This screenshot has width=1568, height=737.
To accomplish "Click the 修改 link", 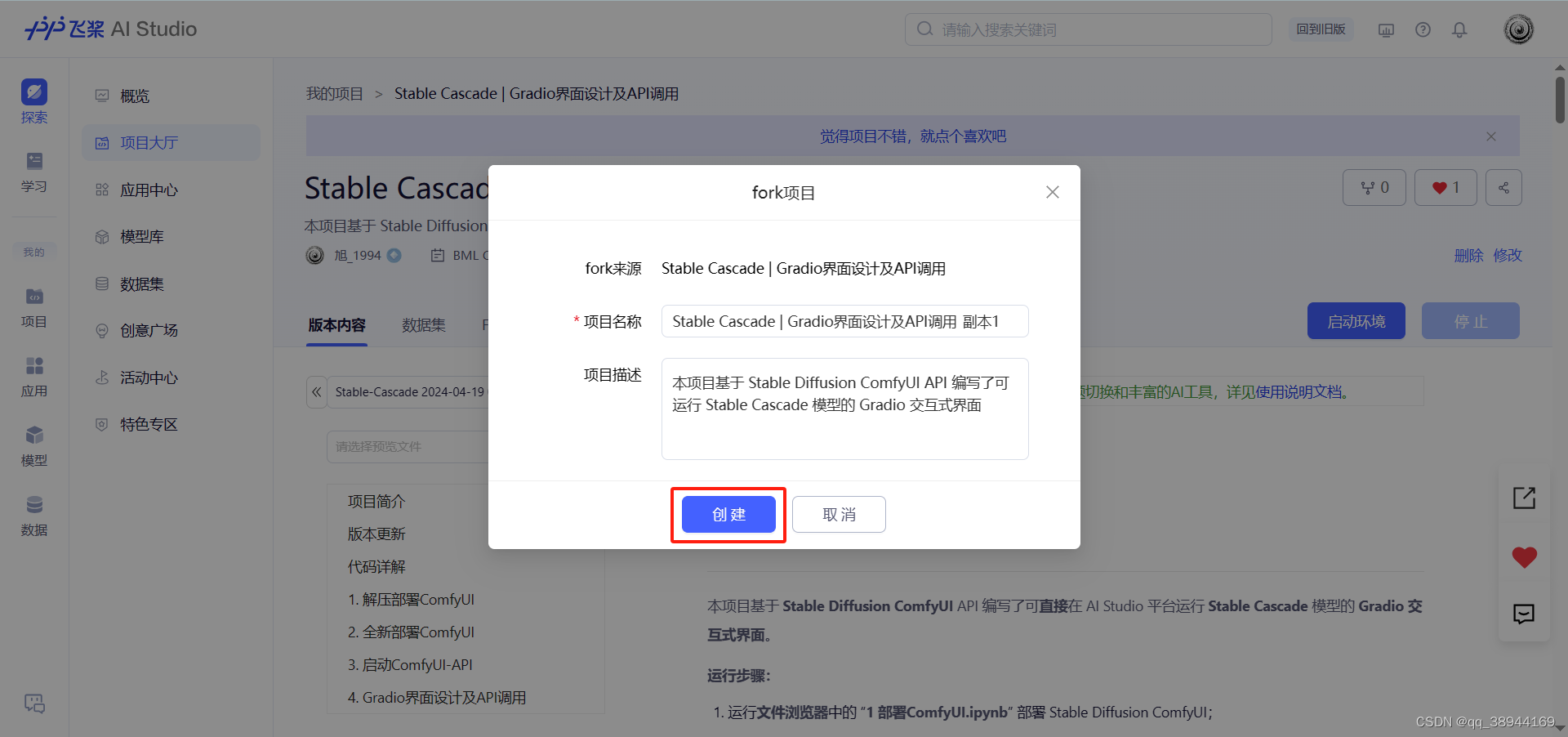I will click(1508, 256).
